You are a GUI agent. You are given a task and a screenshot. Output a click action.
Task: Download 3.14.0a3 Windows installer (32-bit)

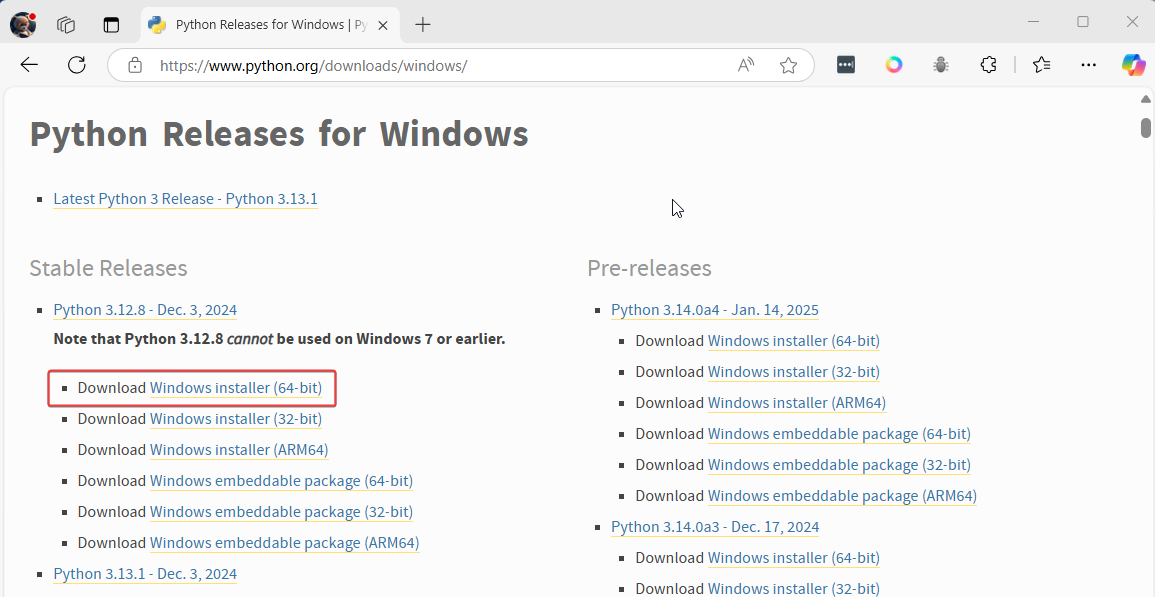coord(794,588)
